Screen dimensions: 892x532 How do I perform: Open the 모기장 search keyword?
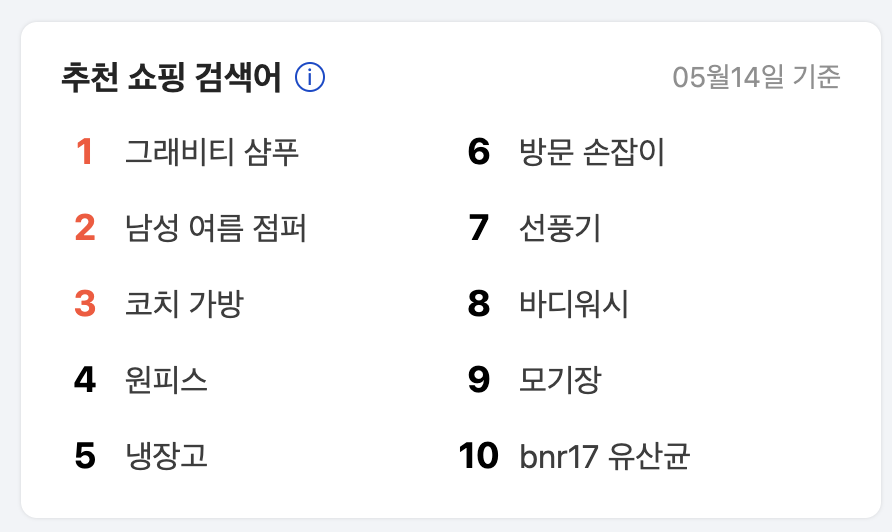[560, 380]
